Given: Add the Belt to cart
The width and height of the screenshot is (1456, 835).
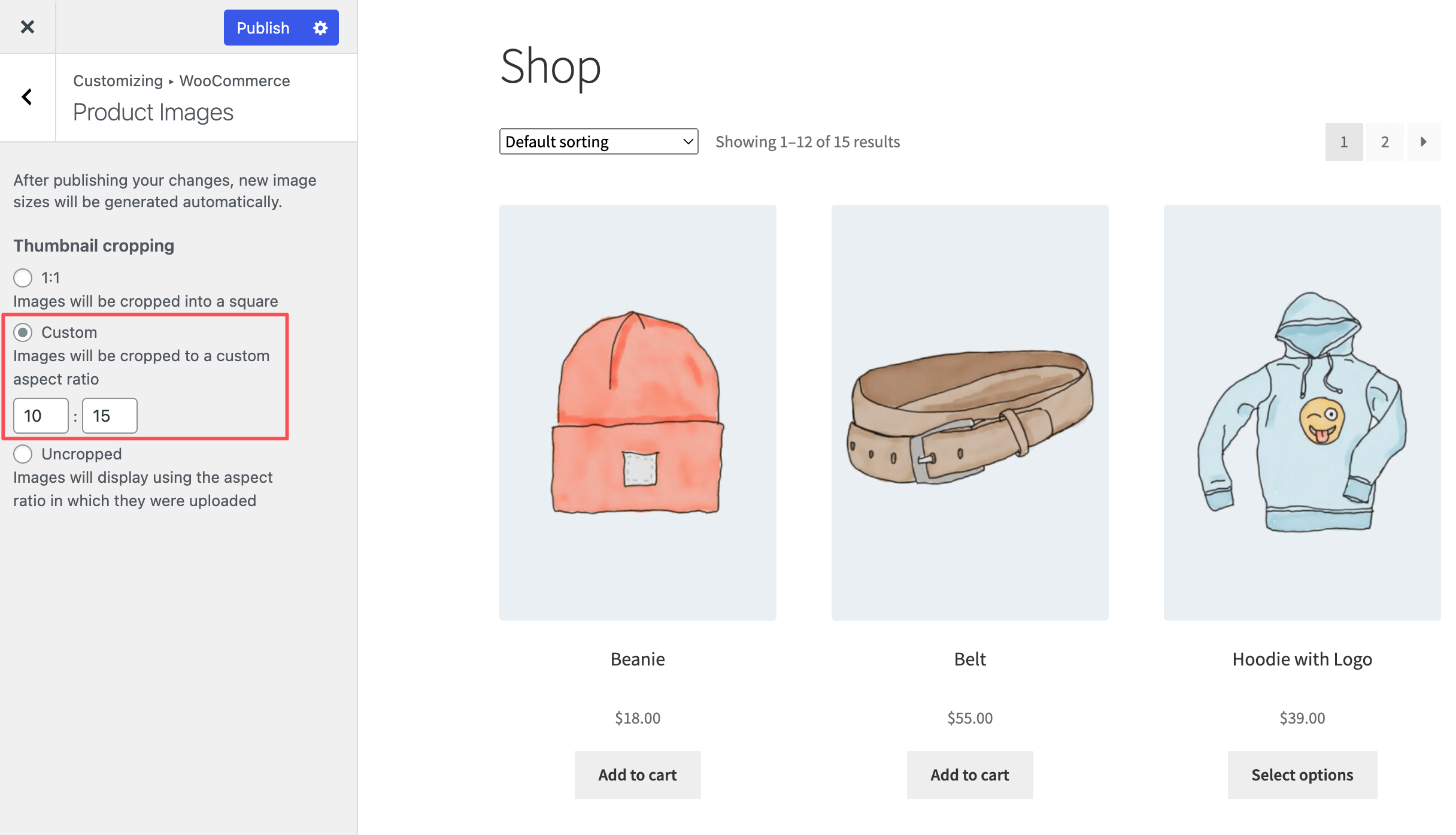Looking at the screenshot, I should coord(969,775).
